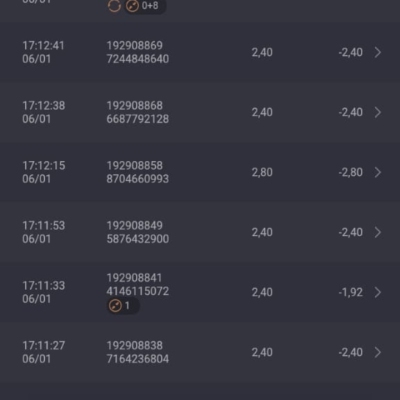The height and width of the screenshot is (400, 400).
Task: Expand the 17:12:38 transaction chevron
Action: pos(378,112)
